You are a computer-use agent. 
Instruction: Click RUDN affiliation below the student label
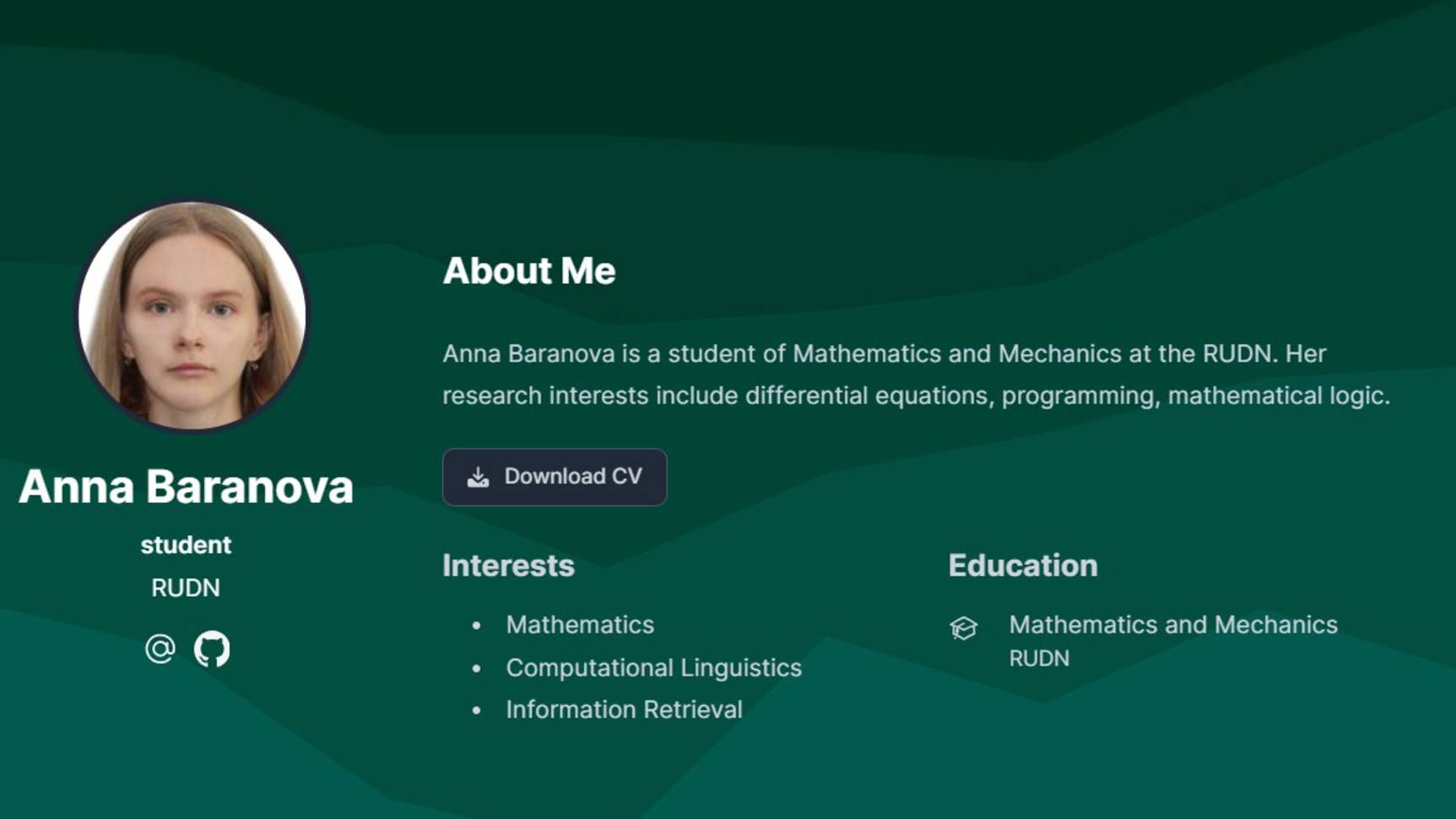pos(186,588)
